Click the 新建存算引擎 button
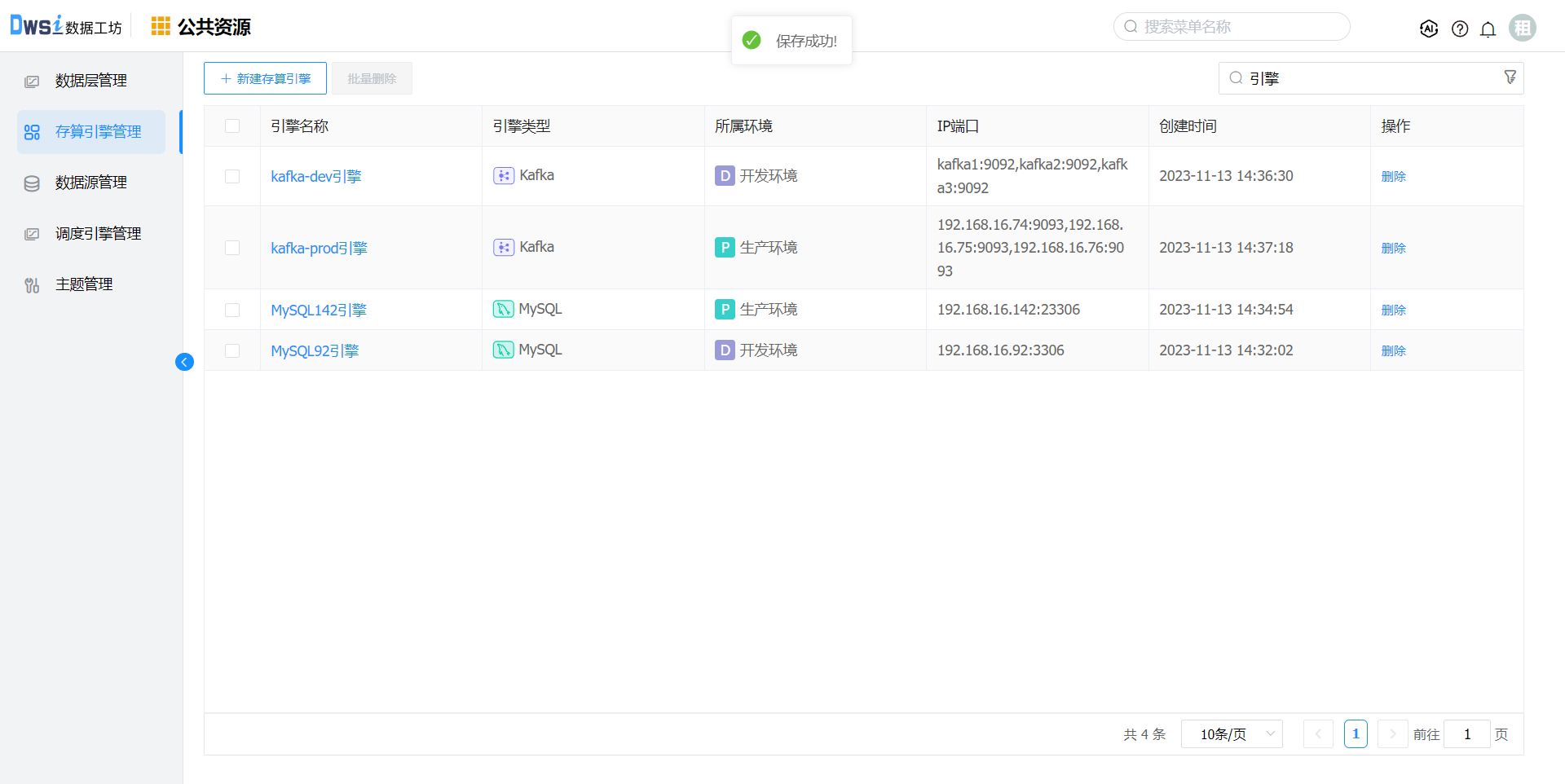The image size is (1565, 784). coord(265,79)
